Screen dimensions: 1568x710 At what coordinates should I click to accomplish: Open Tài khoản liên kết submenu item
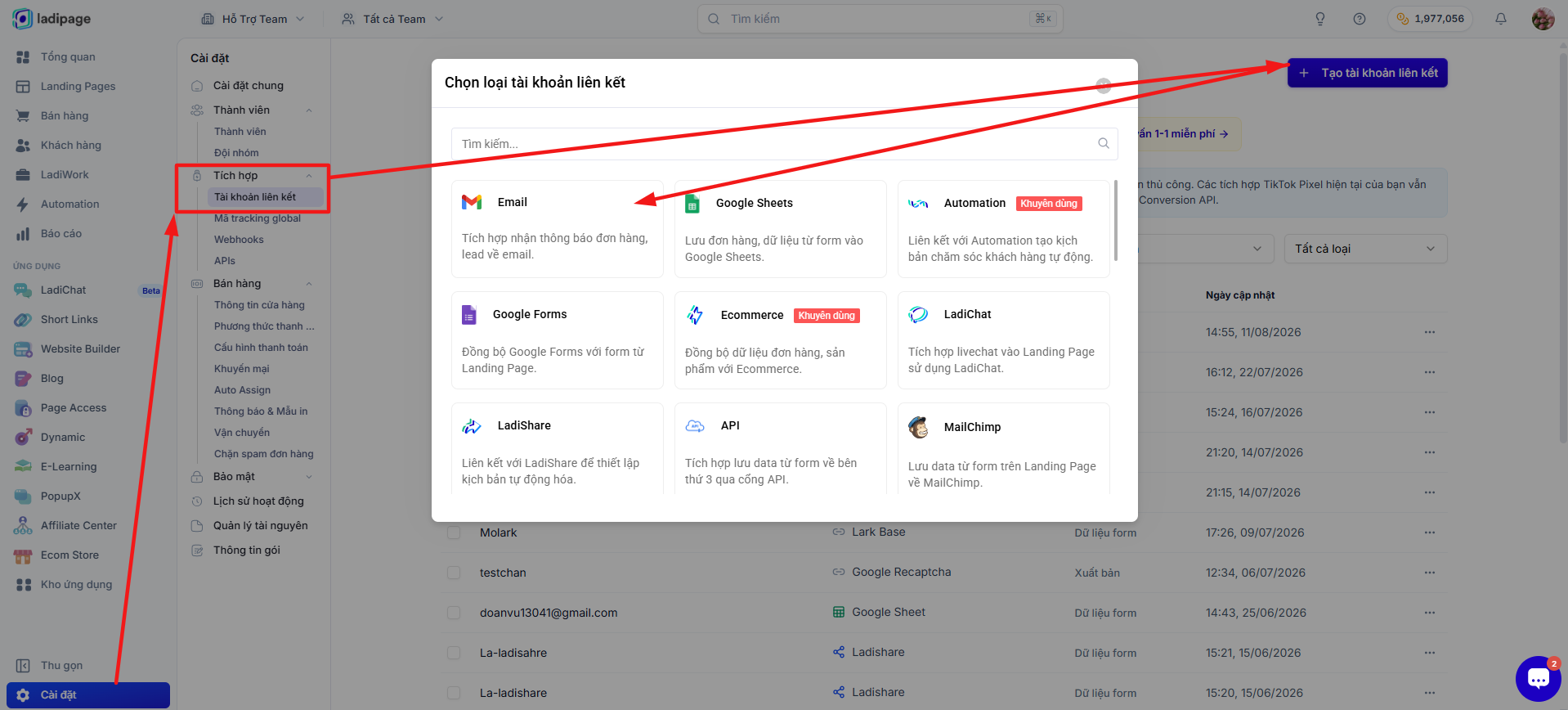[x=265, y=197]
